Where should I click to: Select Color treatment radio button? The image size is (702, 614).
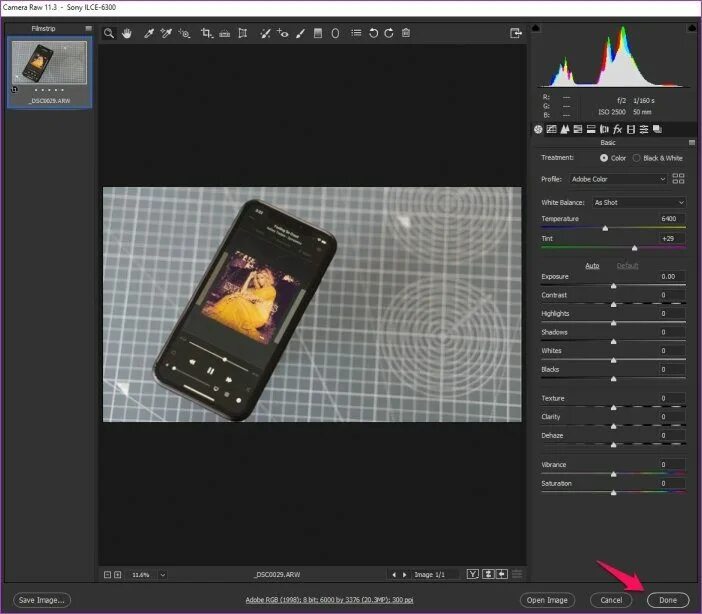tap(604, 158)
